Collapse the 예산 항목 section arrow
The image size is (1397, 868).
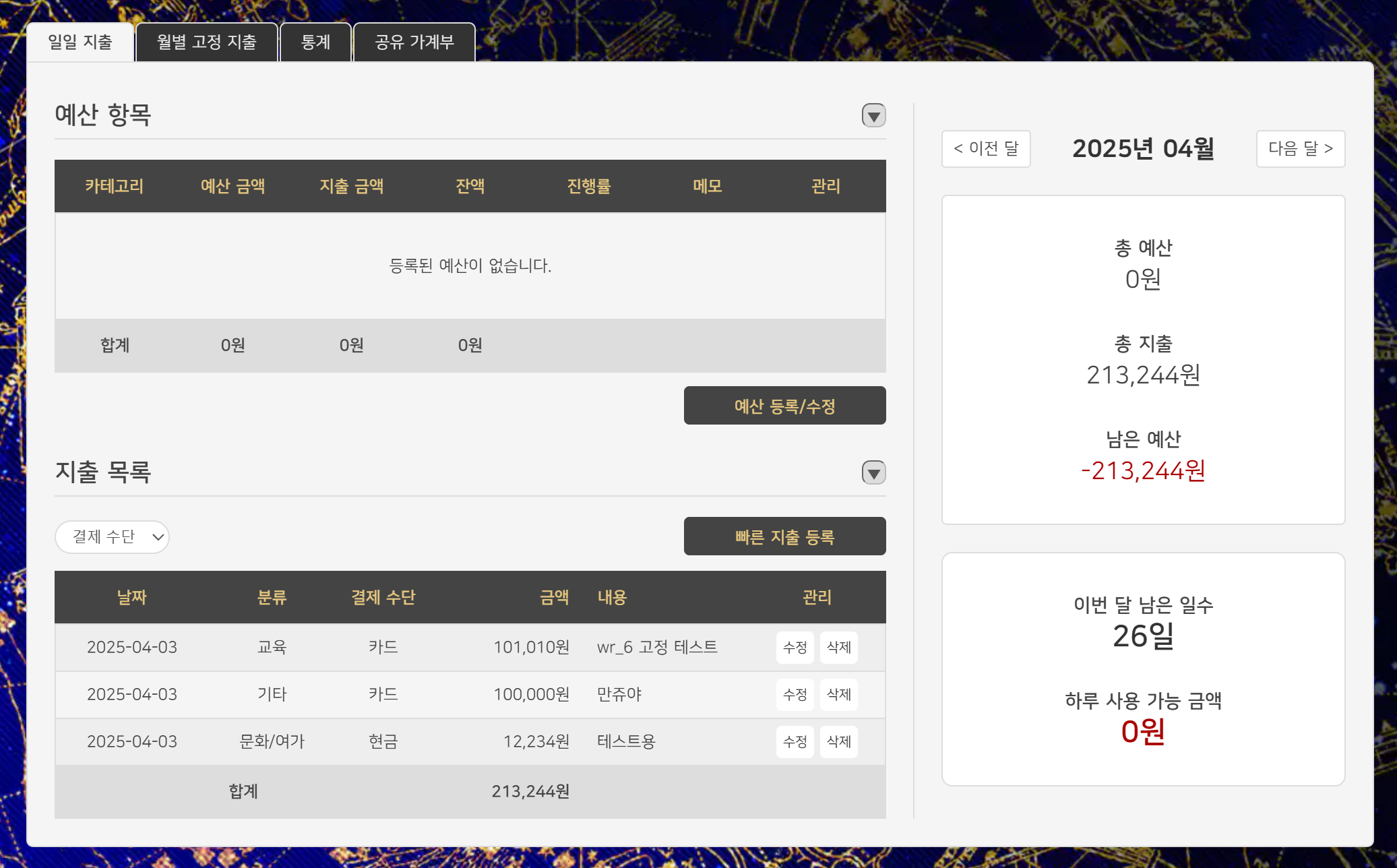[x=873, y=116]
